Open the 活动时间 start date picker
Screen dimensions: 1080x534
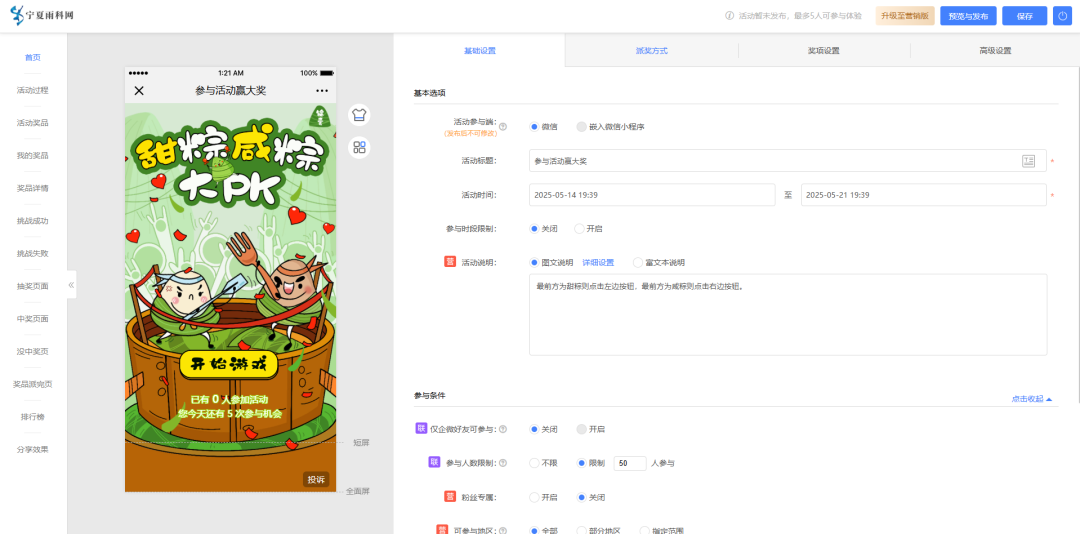coord(652,195)
